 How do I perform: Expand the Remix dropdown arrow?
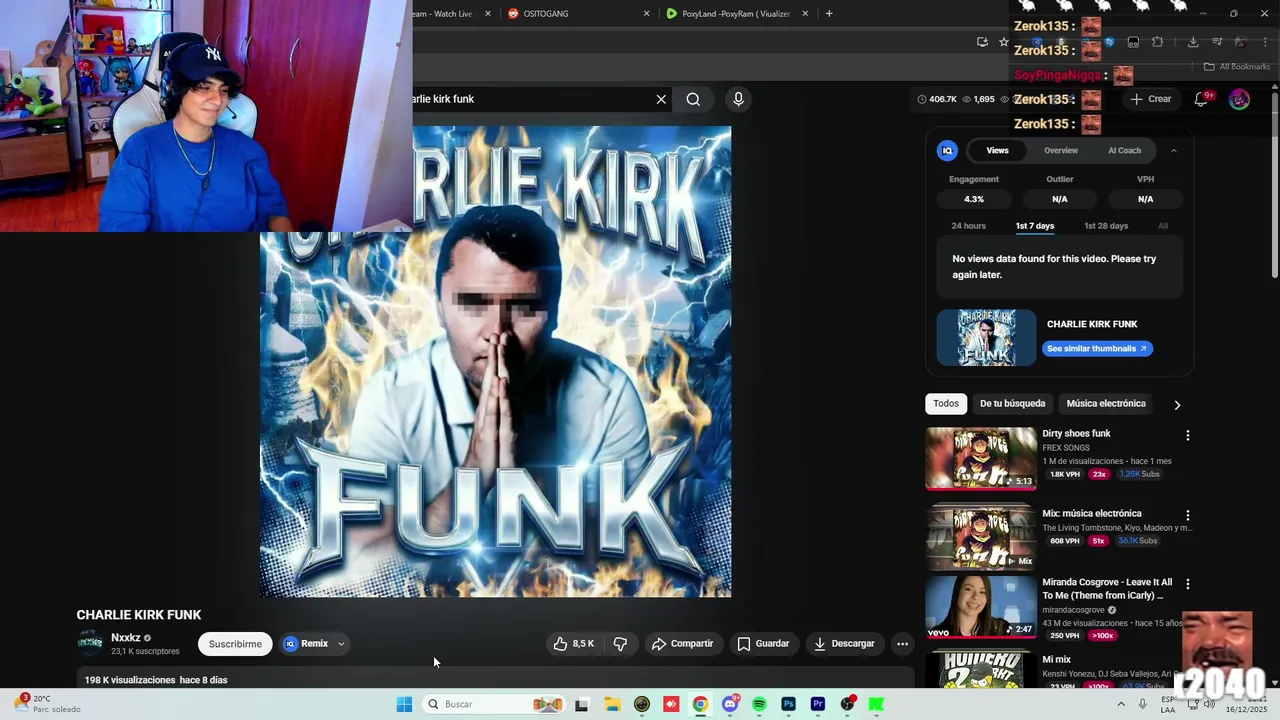click(341, 644)
